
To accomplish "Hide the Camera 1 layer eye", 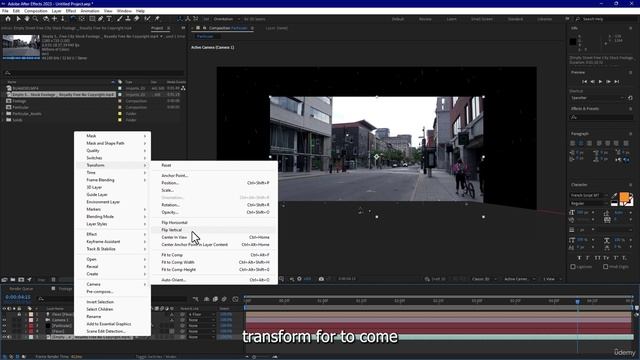I will [4, 320].
